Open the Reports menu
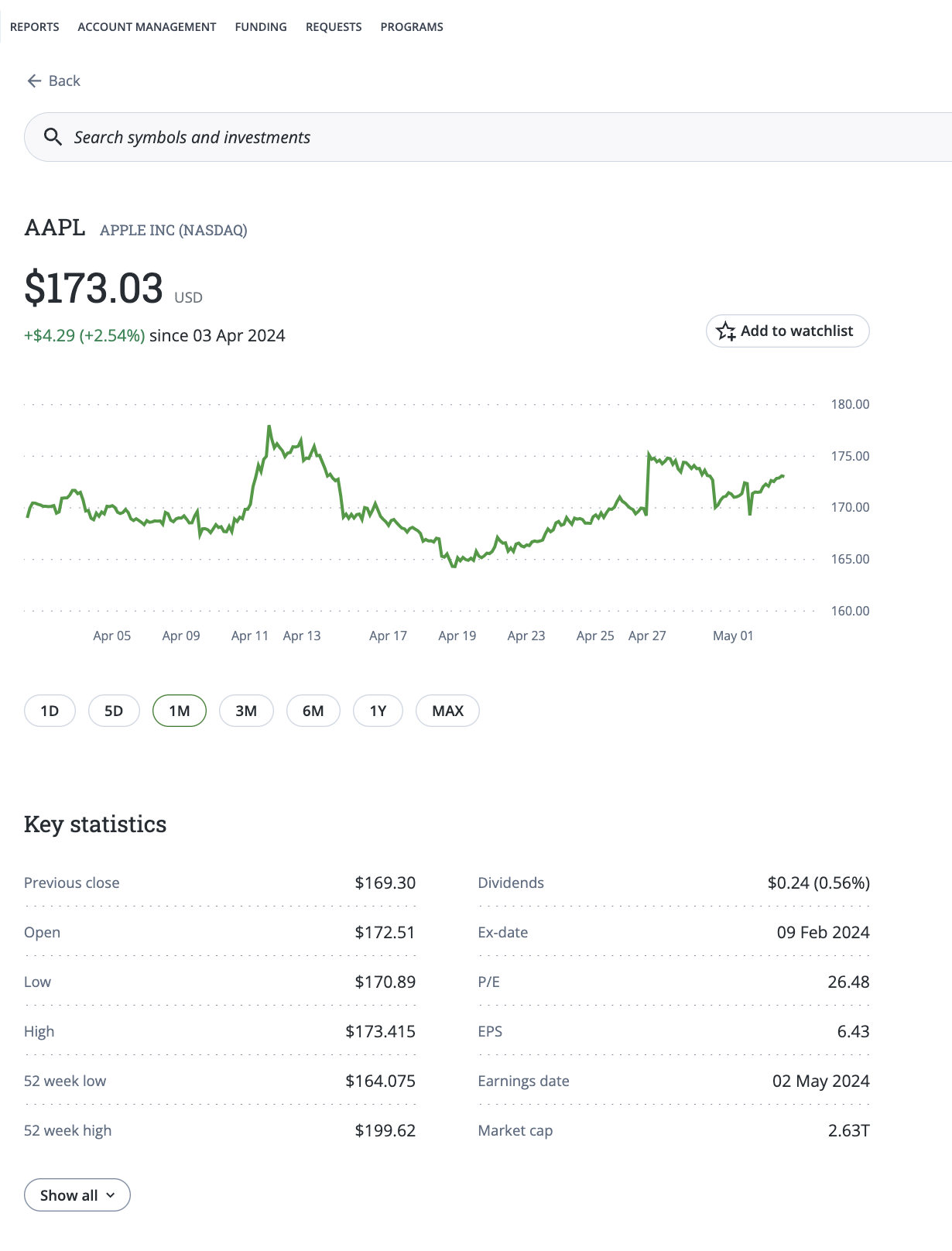Image resolution: width=952 pixels, height=1251 pixels. click(x=35, y=27)
